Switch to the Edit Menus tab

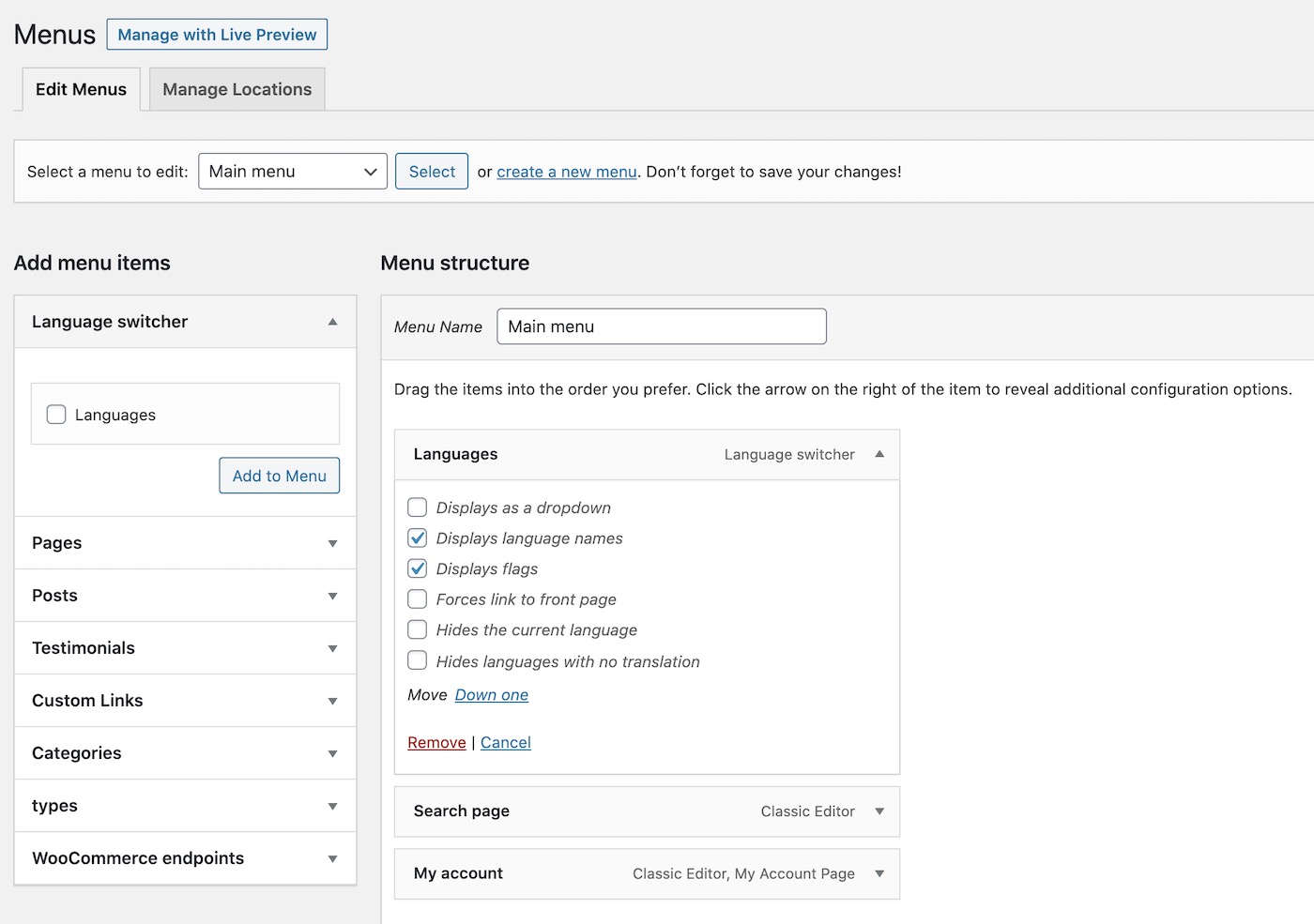click(x=81, y=89)
